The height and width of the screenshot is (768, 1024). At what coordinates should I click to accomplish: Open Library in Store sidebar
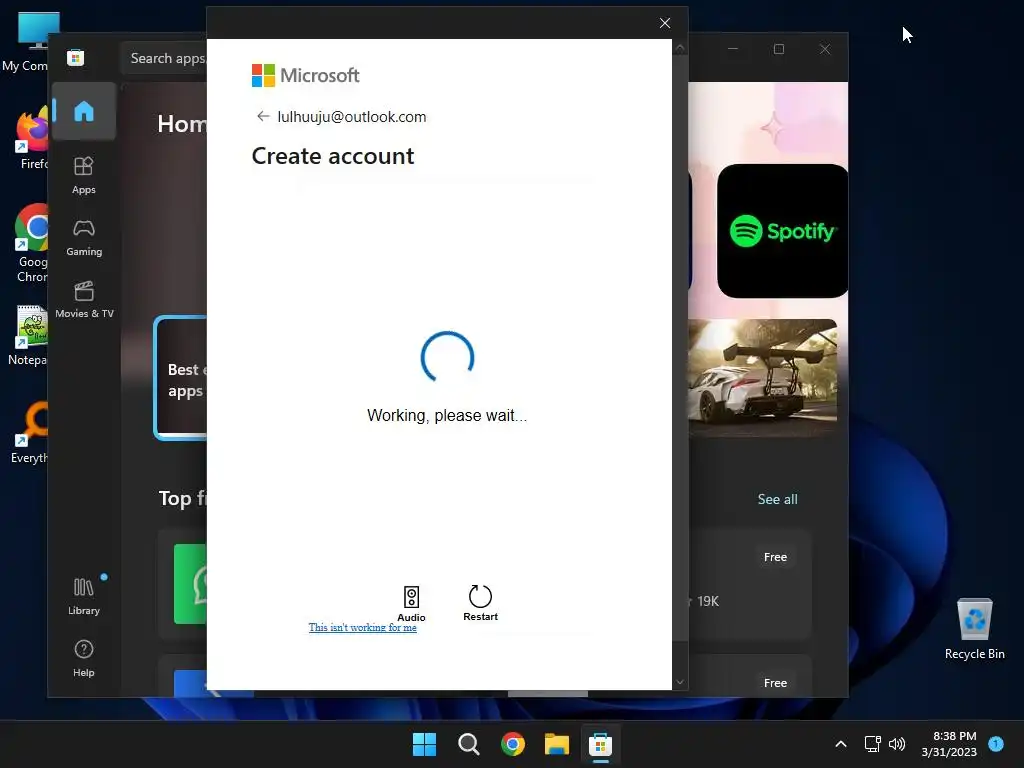(84, 596)
